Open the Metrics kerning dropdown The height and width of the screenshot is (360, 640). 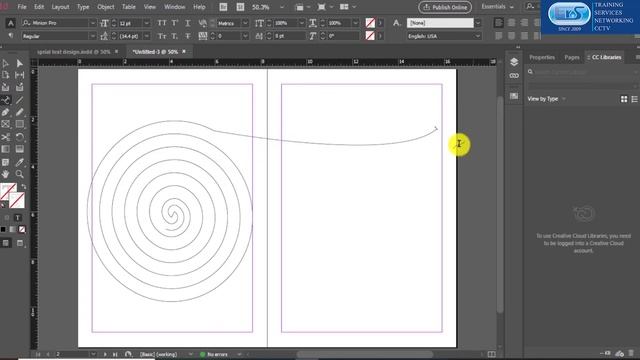click(x=245, y=23)
